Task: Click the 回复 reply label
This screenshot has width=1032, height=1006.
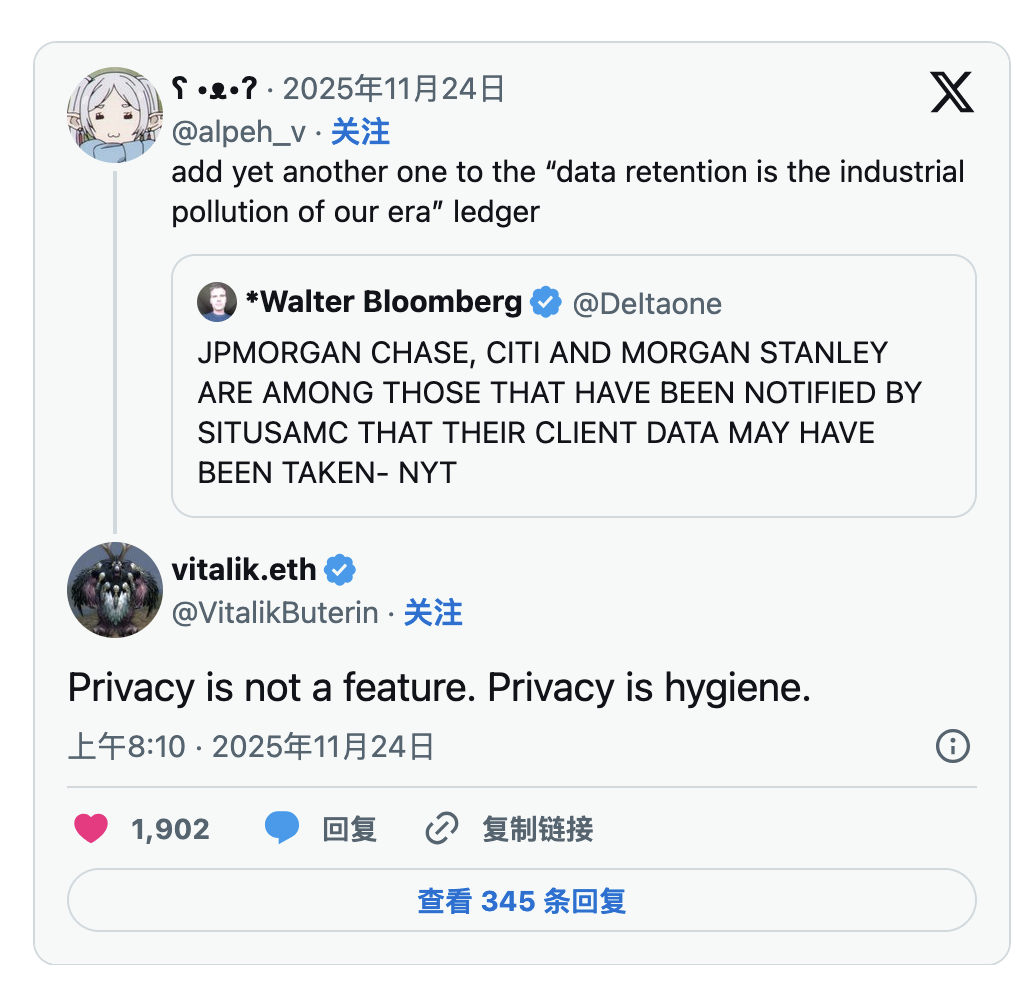Action: [x=349, y=829]
